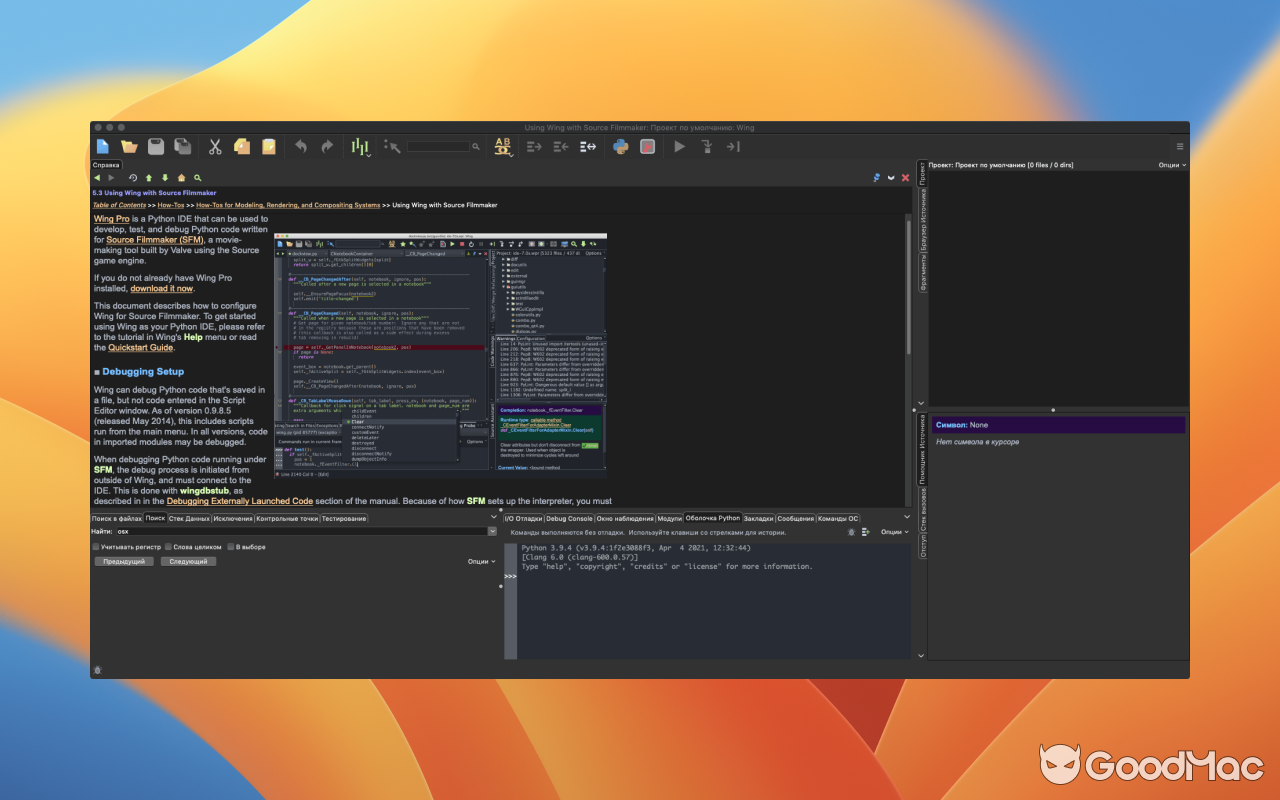Viewport: 1280px width, 800px height.
Task: Select the Cut tool on the toolbar
Action: tap(215, 147)
